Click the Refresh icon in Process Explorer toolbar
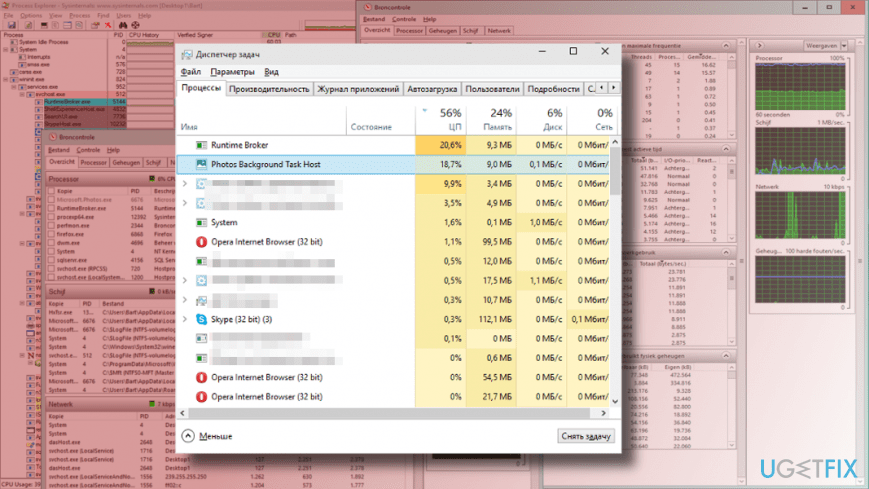This screenshot has width=869, height=489. pos(28,25)
